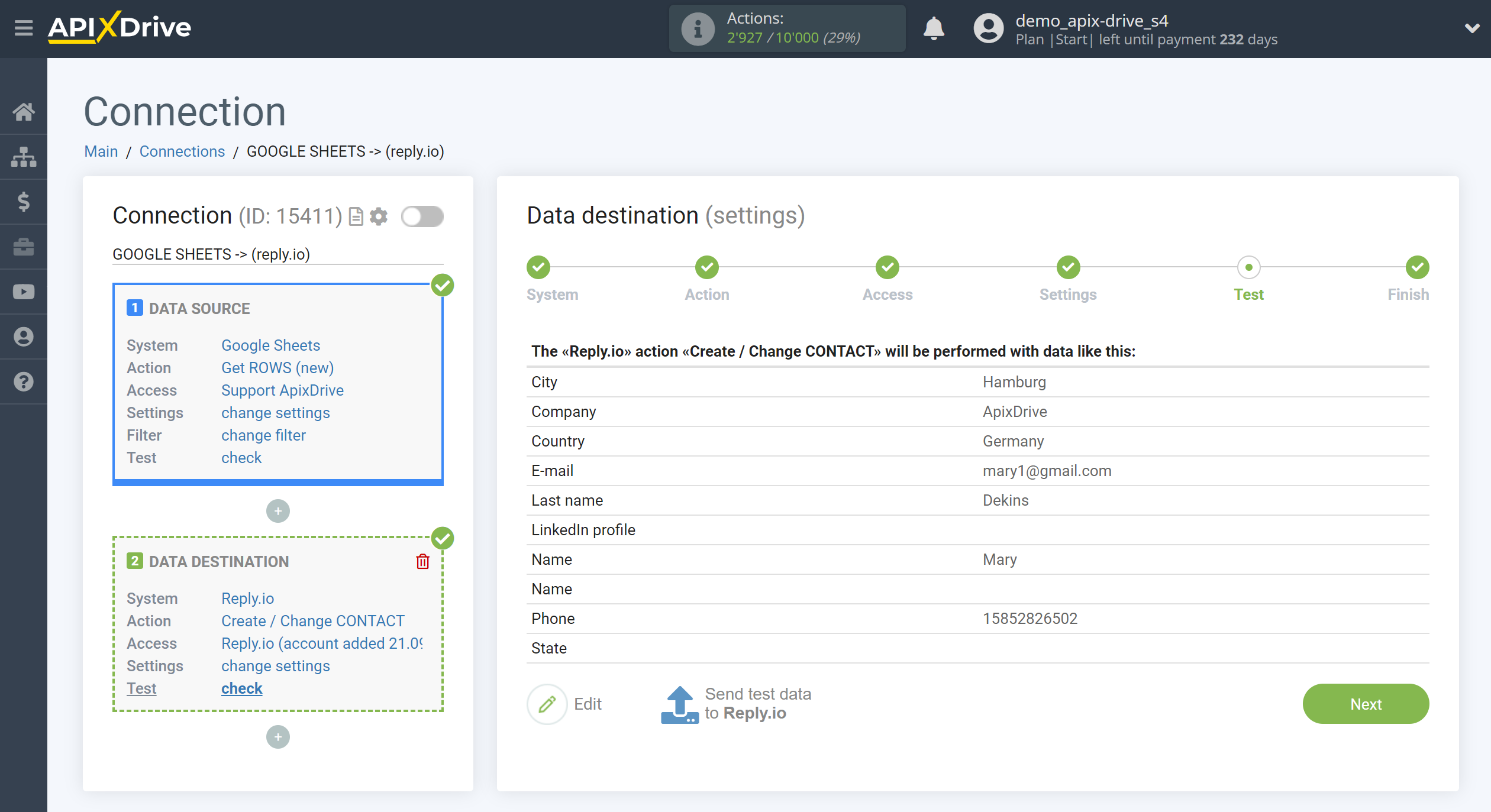This screenshot has width=1491, height=812.
Task: Open the hamburger menu
Action: (24, 28)
